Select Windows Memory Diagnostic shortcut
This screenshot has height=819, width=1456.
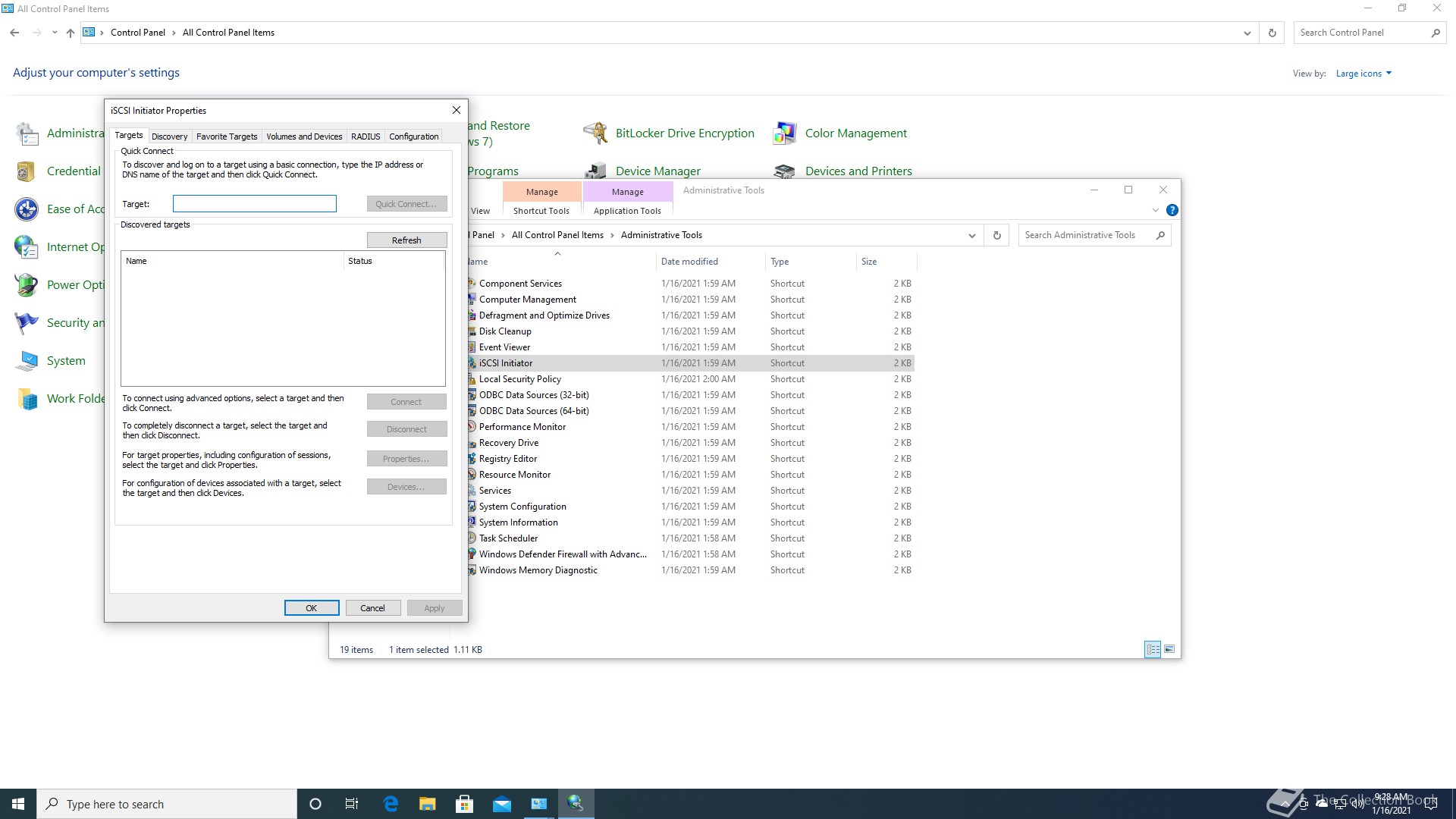click(x=538, y=570)
